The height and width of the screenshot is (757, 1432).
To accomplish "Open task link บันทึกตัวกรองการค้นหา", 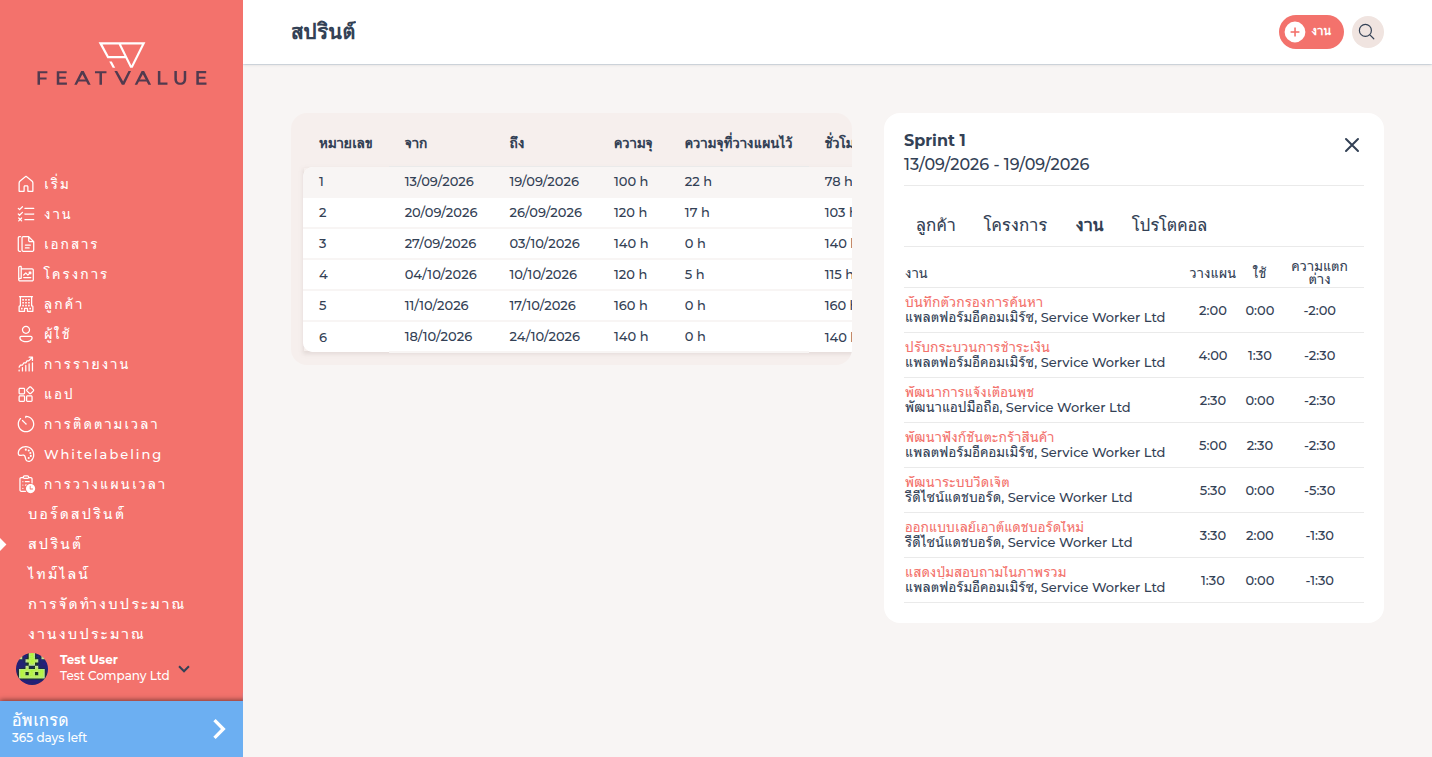I will coord(974,302).
